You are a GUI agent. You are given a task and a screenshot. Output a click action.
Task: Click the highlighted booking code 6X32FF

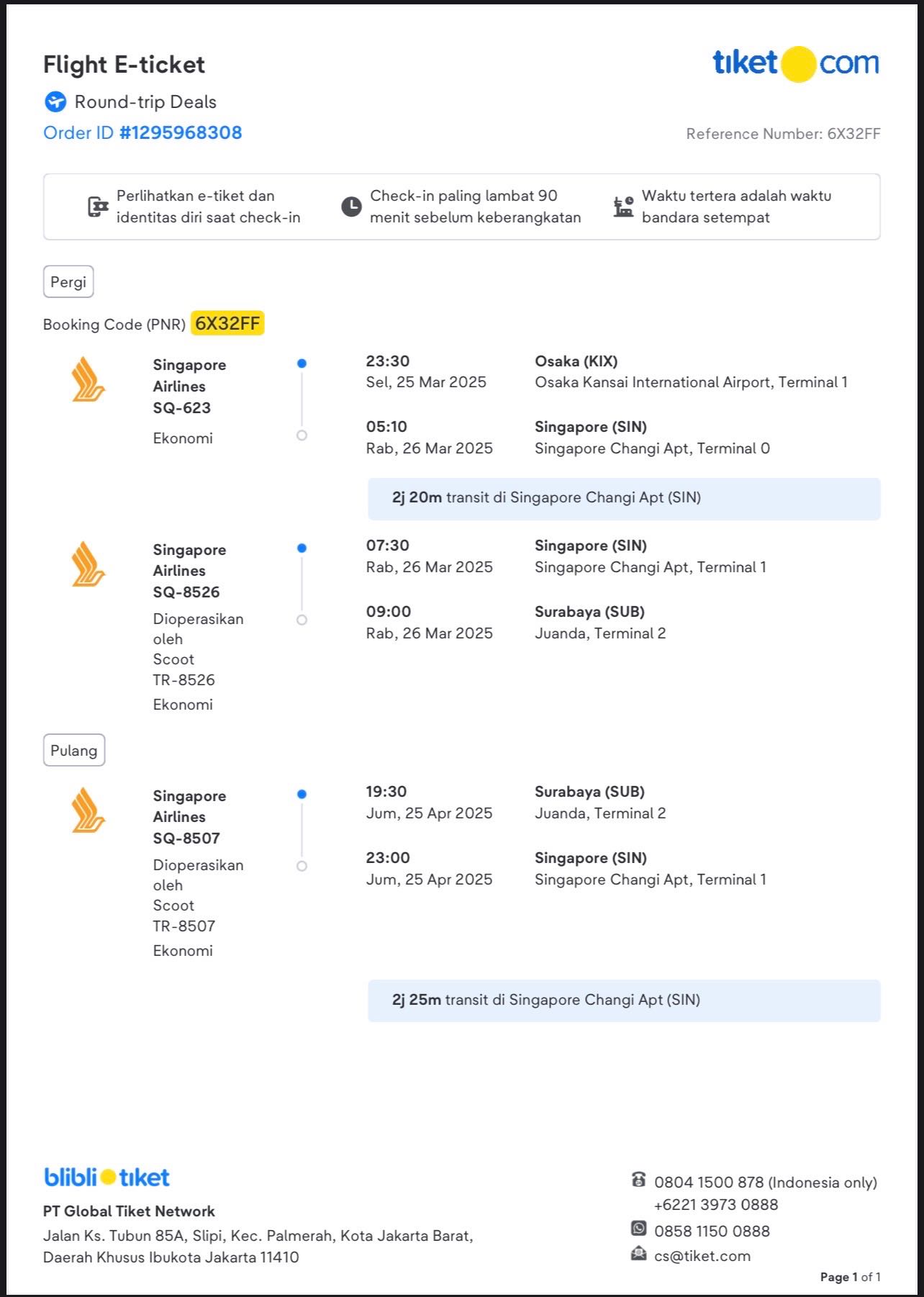(x=227, y=324)
